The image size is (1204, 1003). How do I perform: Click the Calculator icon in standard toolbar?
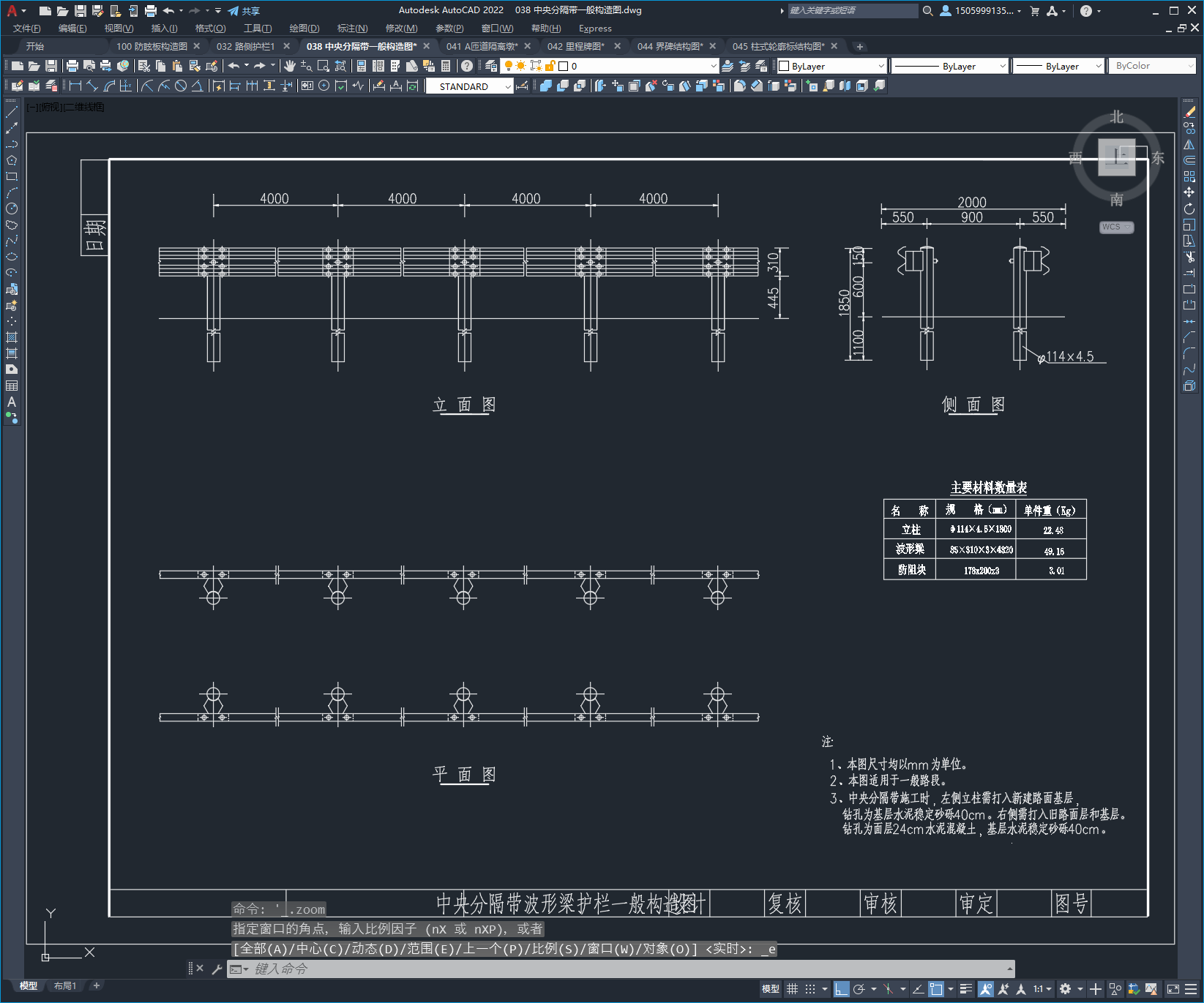coord(446,66)
